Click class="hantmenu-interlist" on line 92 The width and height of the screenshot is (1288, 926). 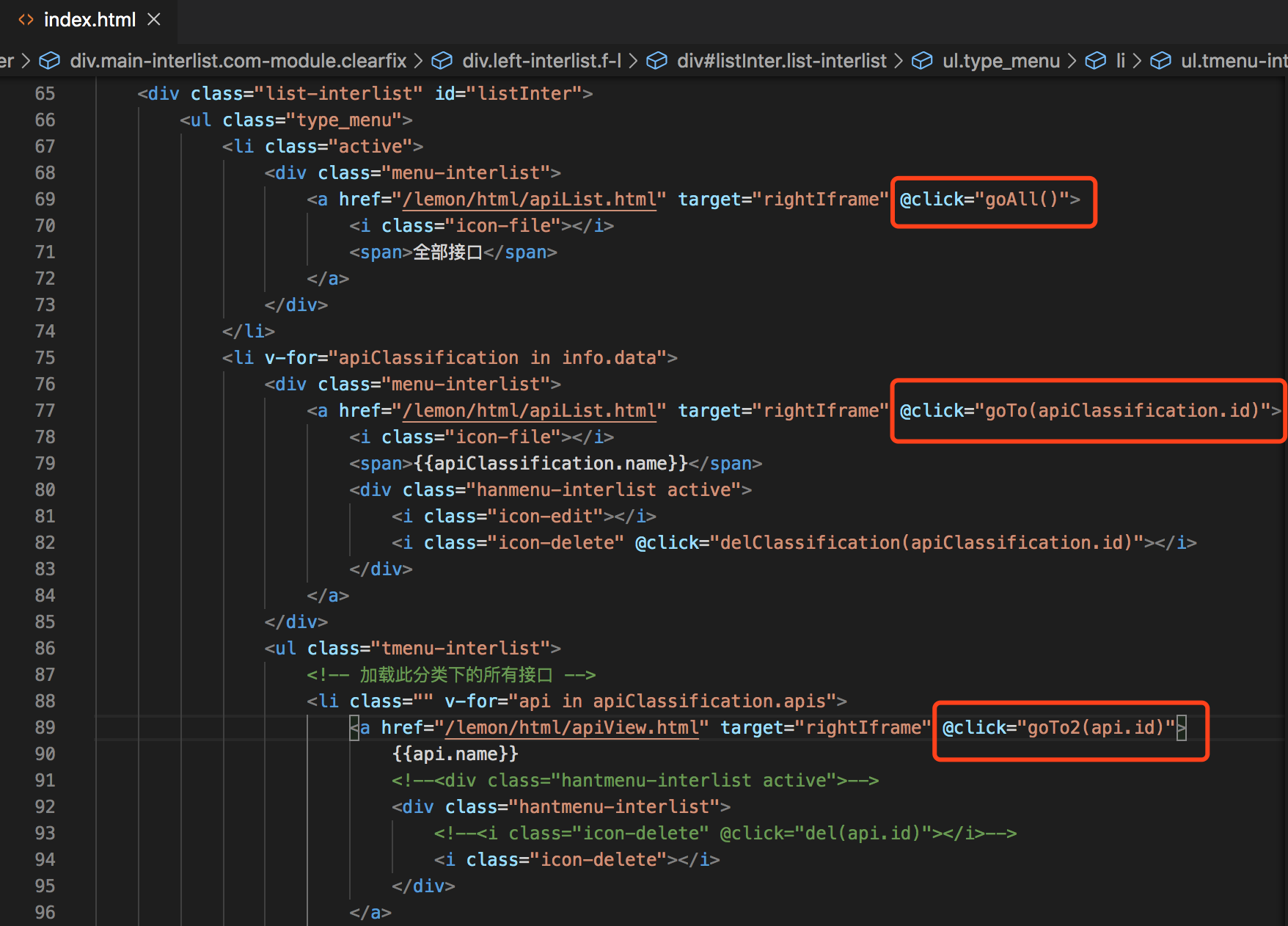[x=582, y=806]
